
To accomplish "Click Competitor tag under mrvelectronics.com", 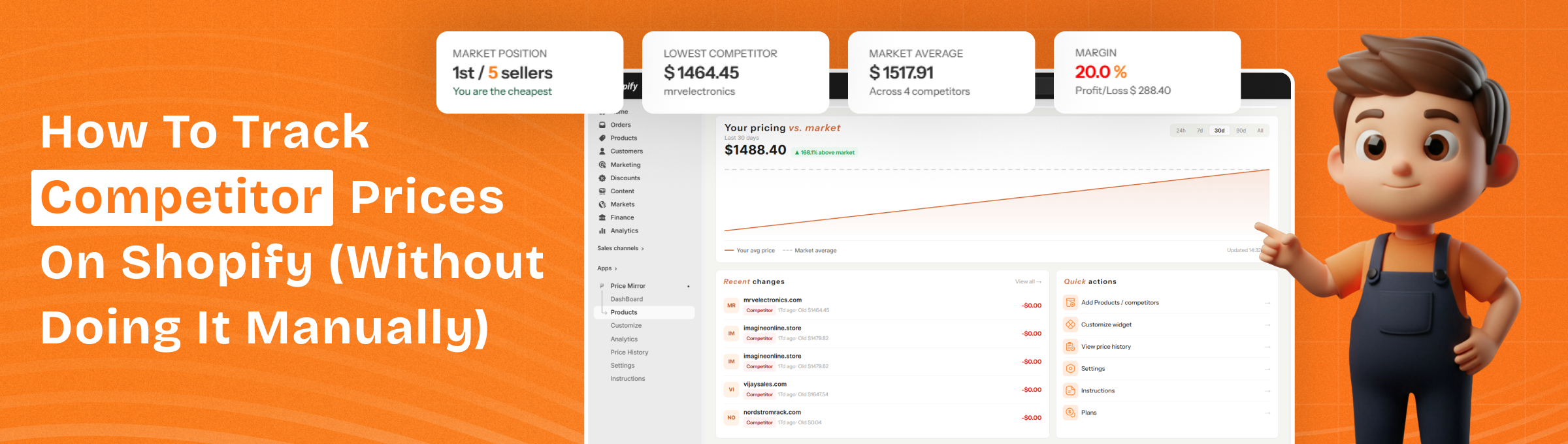I will (759, 310).
